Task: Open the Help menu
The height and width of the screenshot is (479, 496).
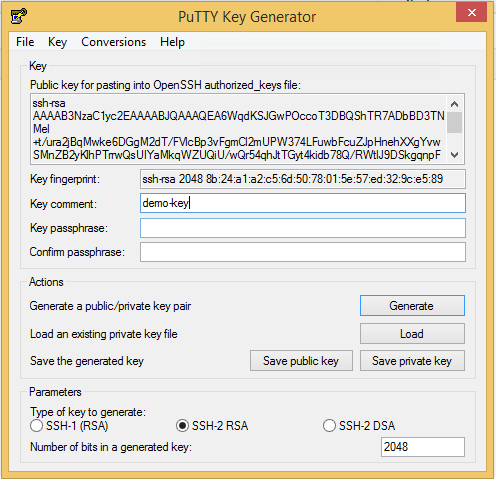Action: tap(172, 42)
